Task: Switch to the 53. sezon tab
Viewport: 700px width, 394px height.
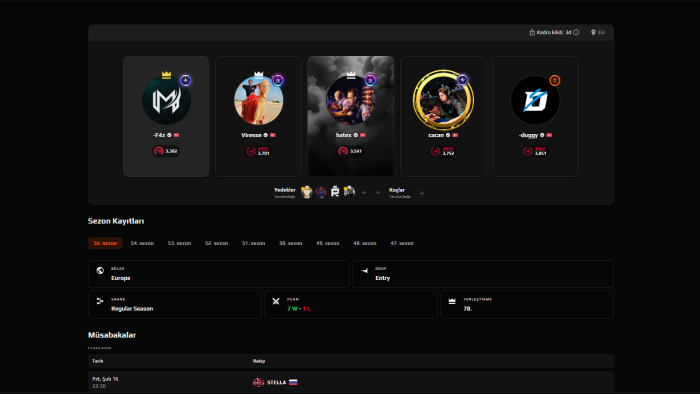Action: [179, 243]
